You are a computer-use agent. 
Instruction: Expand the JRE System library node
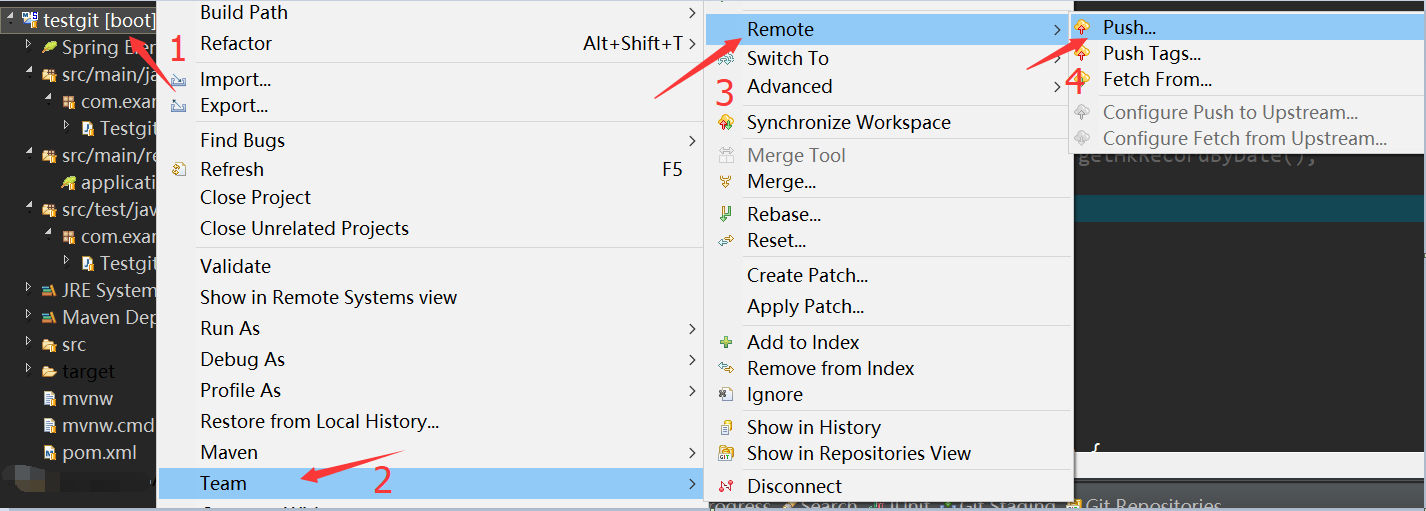click(x=28, y=290)
